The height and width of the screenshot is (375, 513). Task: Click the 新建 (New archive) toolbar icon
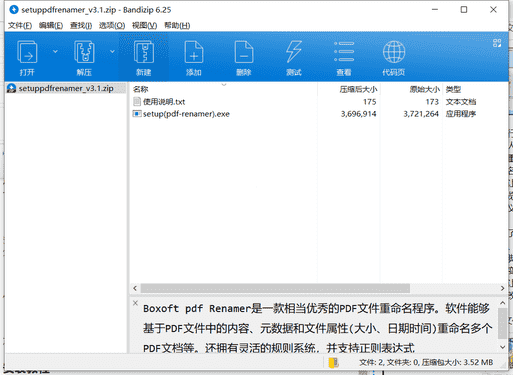(x=144, y=52)
